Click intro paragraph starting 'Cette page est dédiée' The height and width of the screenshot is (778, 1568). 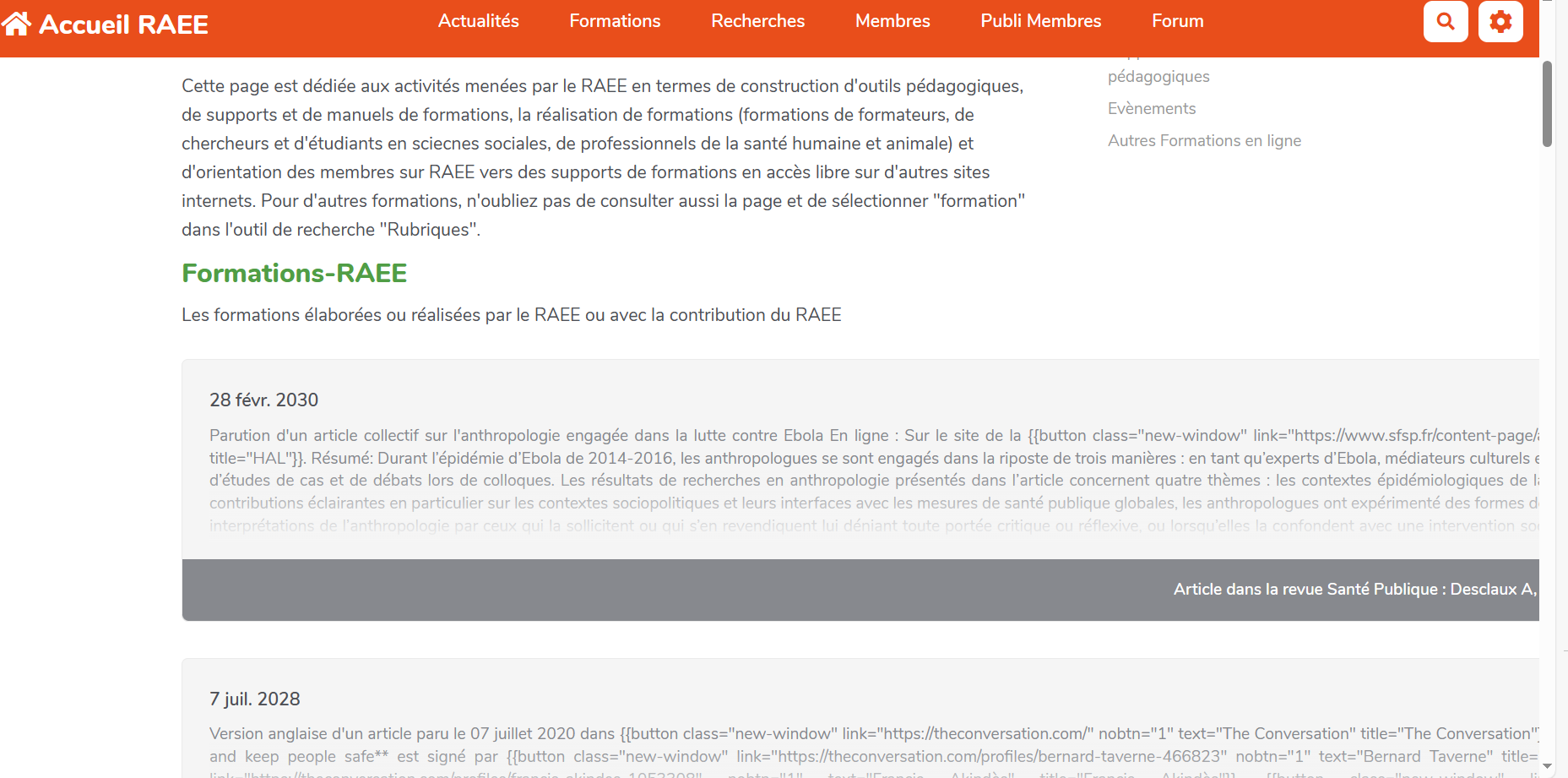[x=604, y=158]
